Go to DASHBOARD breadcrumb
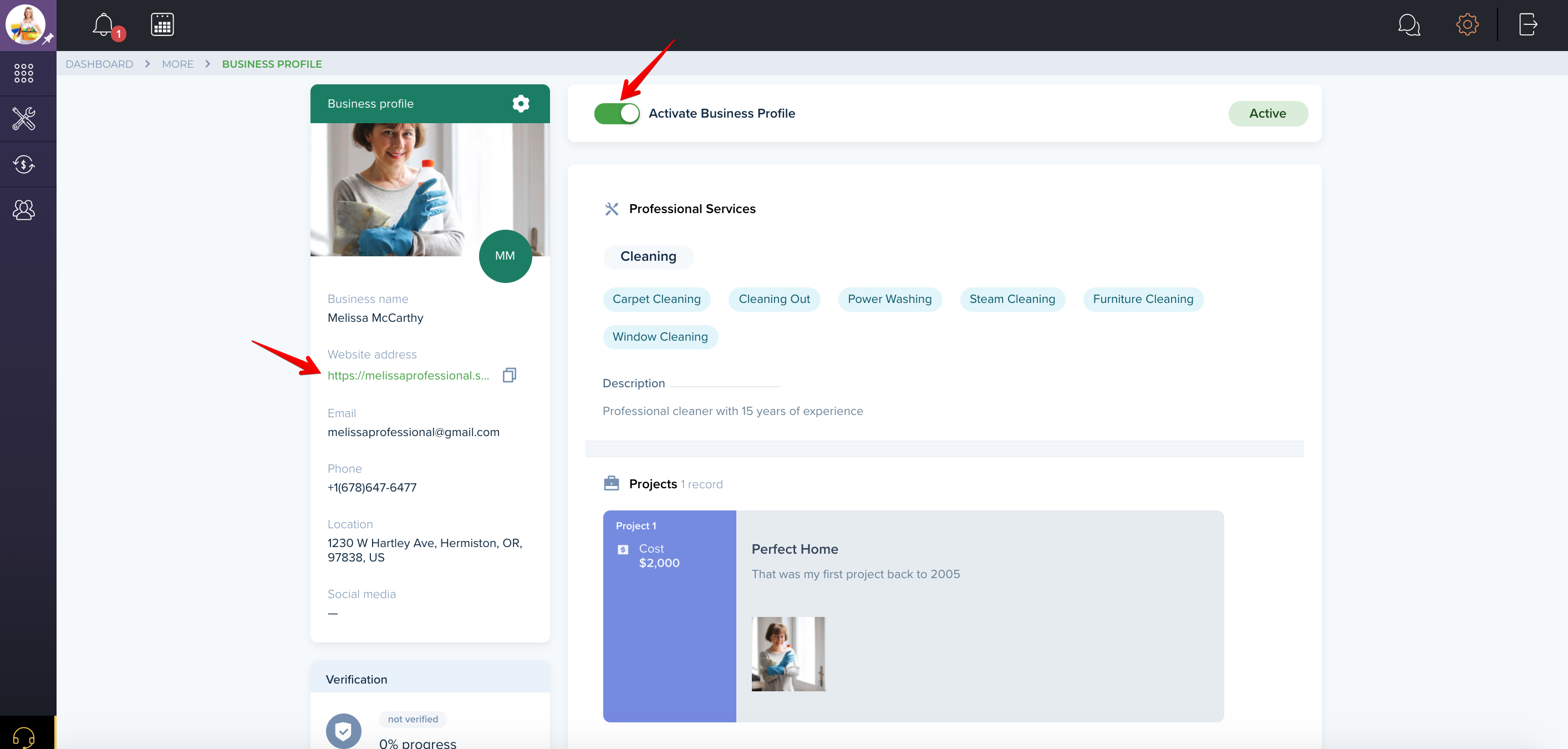Image resolution: width=1568 pixels, height=749 pixels. (99, 64)
